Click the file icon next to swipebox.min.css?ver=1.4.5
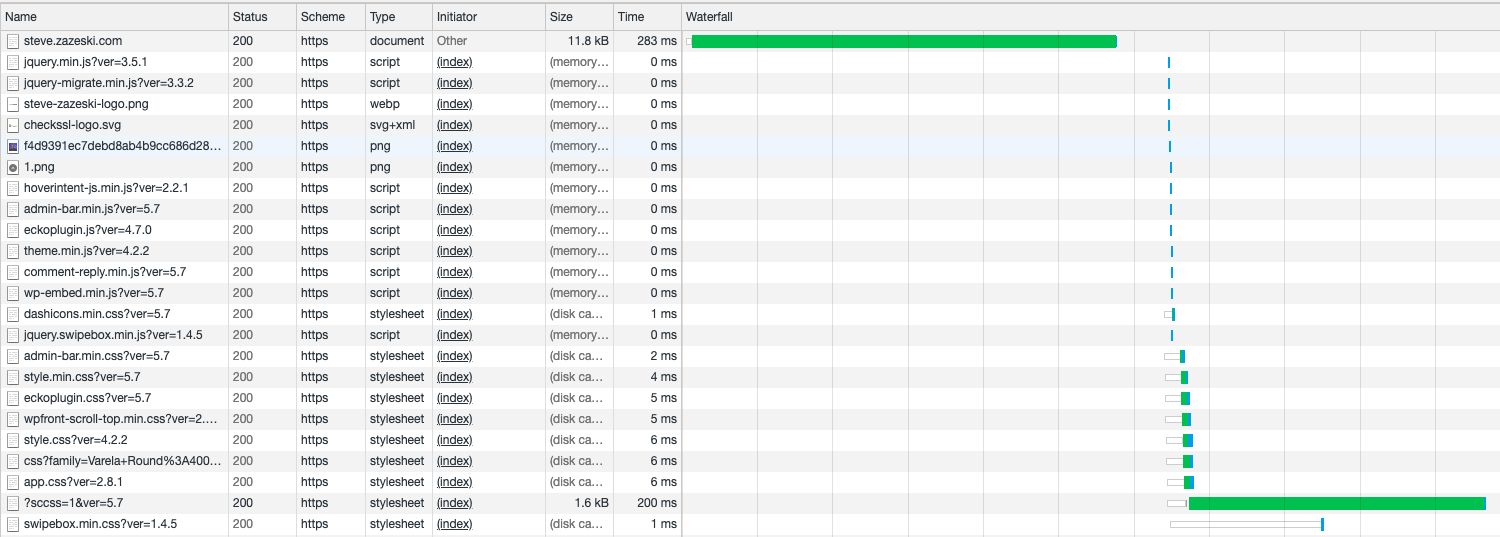 click(x=13, y=524)
